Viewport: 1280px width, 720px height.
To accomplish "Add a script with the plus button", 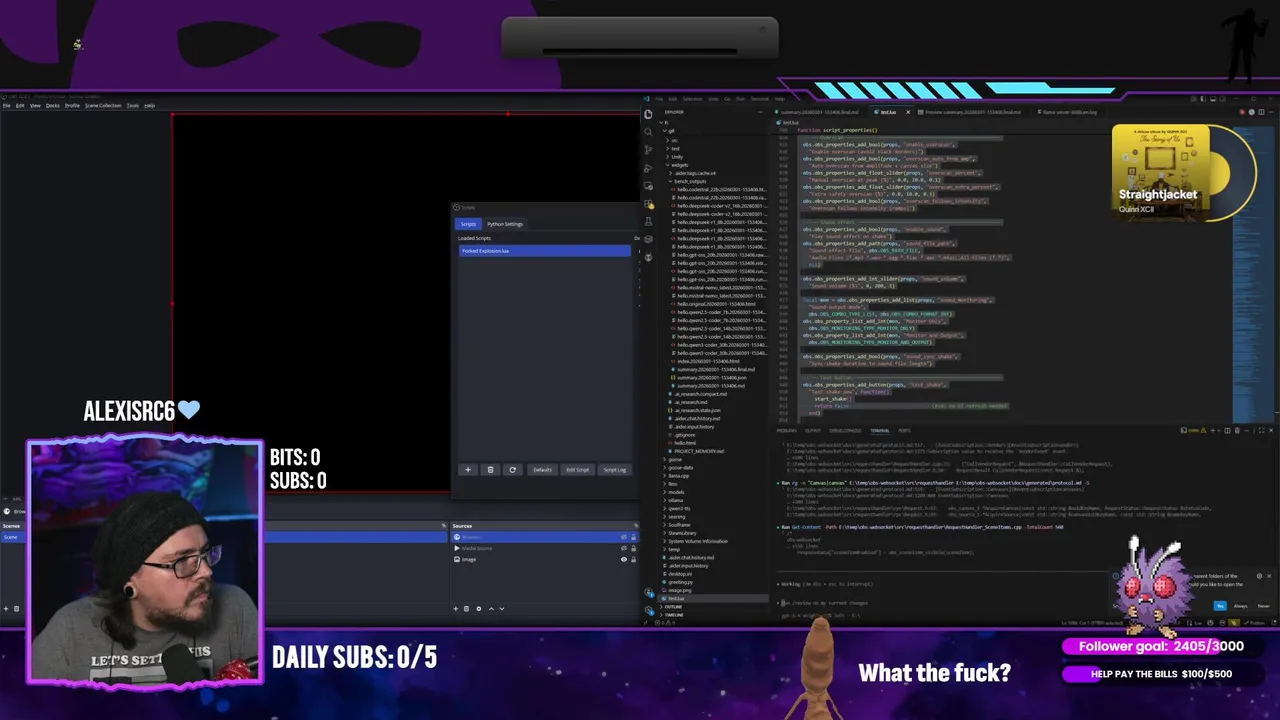I will tap(467, 470).
